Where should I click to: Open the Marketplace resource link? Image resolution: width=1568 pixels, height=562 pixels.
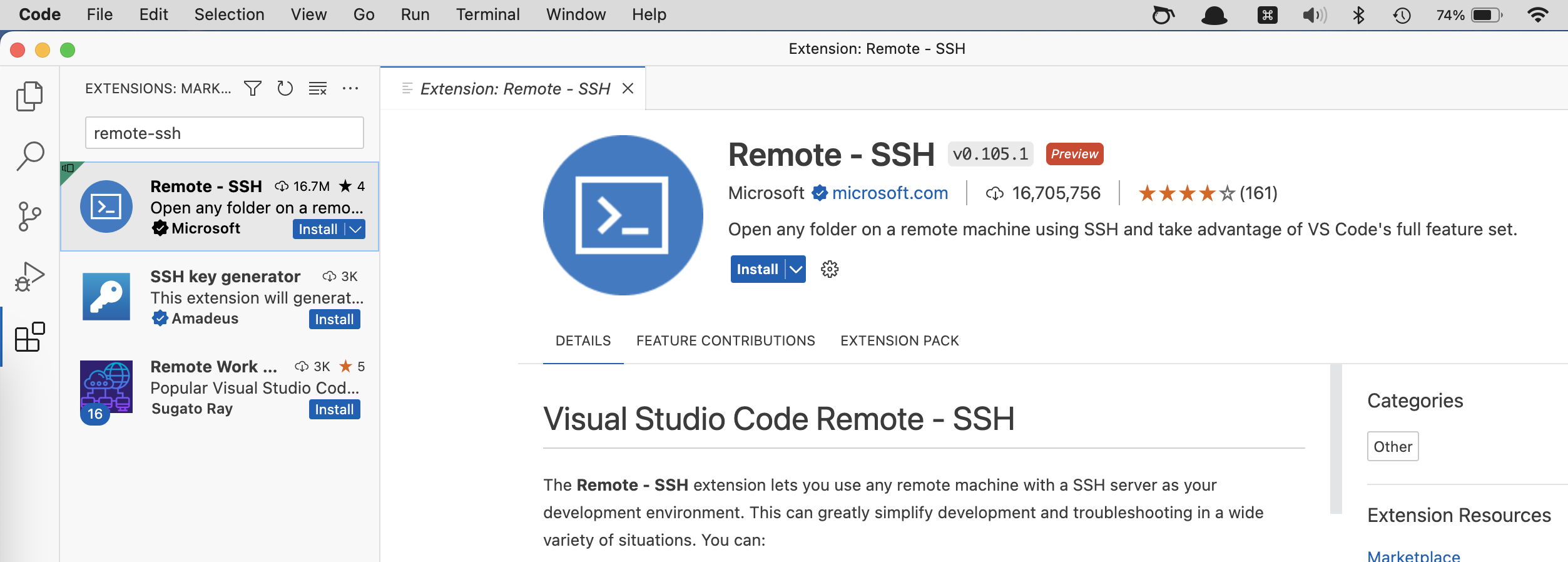[x=1413, y=556]
